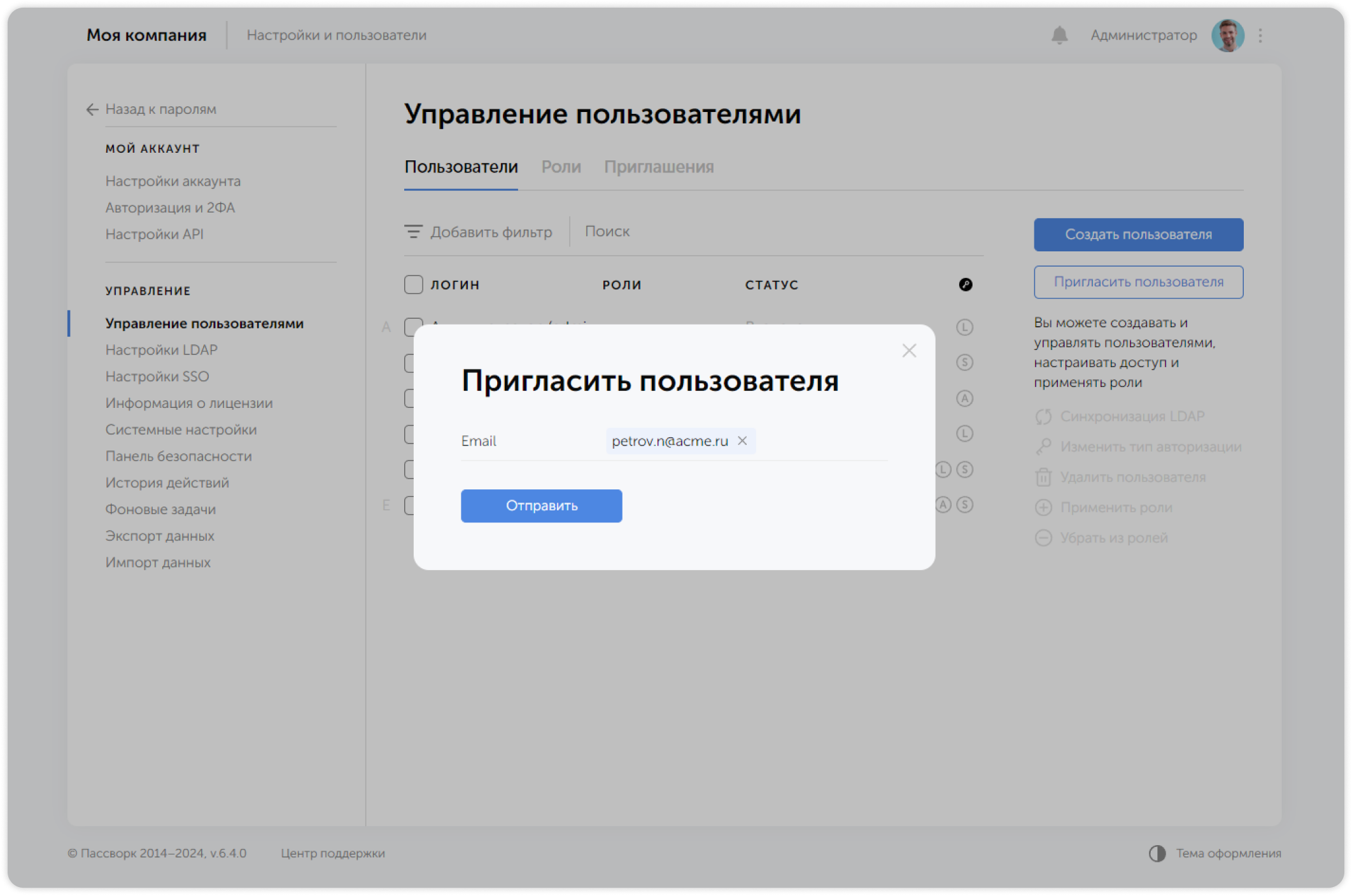Screen dimensions: 1352x896
Task: Remove the petrov.n@acme.ru email chip
Action: (742, 440)
